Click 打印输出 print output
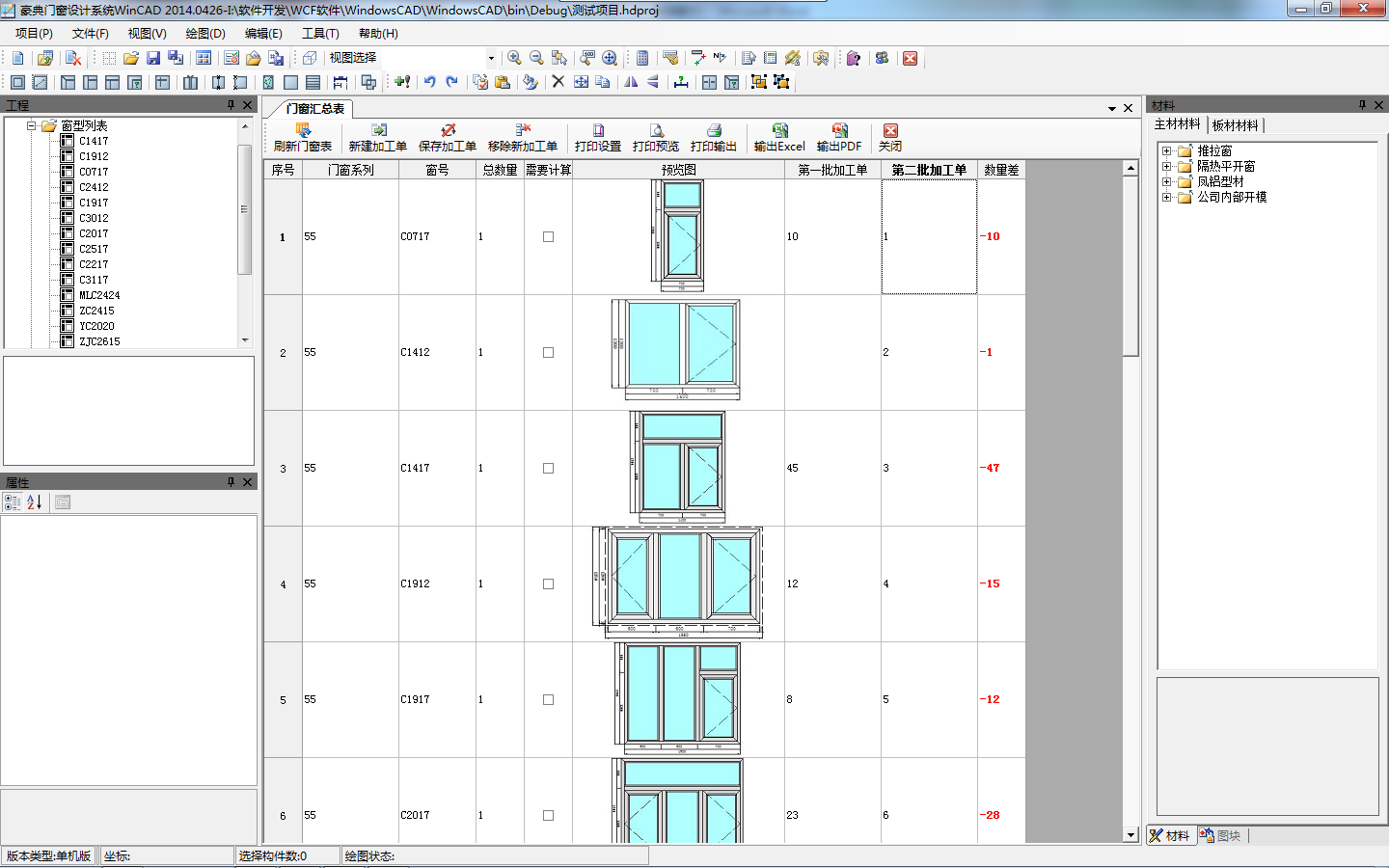Viewport: 1389px width, 868px height. coord(714,138)
